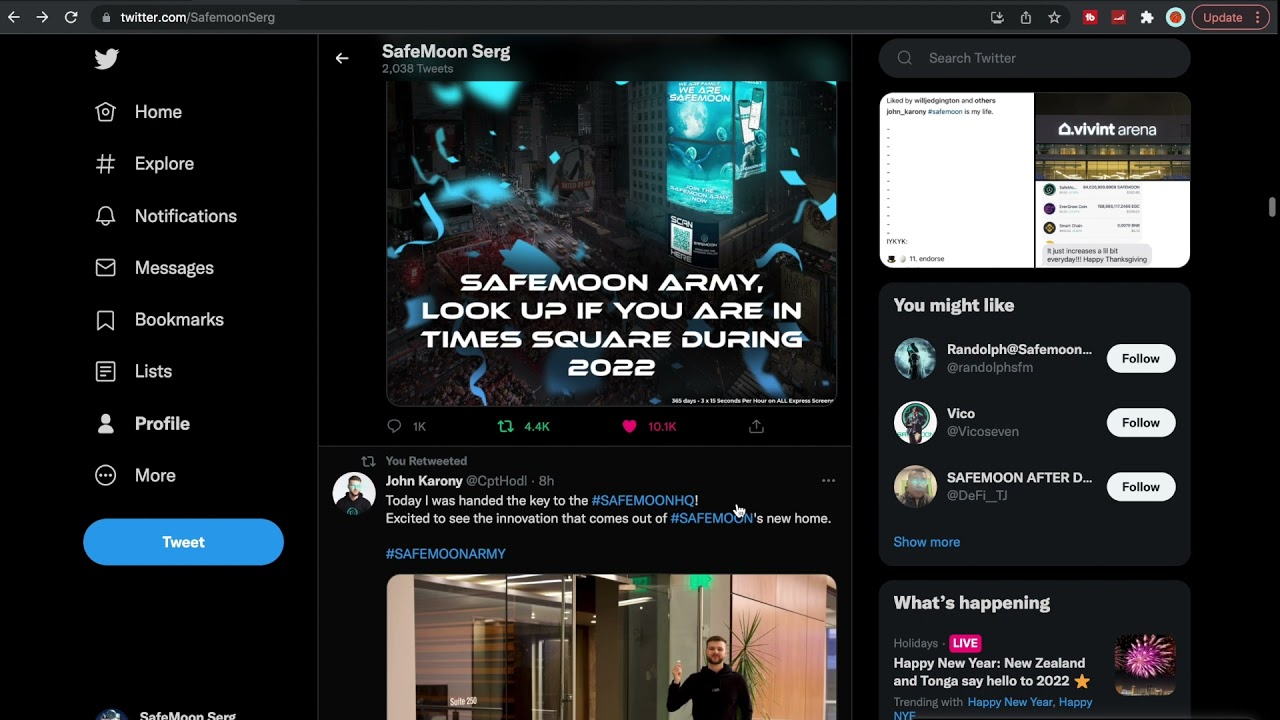Click the 8h tweet timestamp
The image size is (1280, 720).
coord(546,481)
